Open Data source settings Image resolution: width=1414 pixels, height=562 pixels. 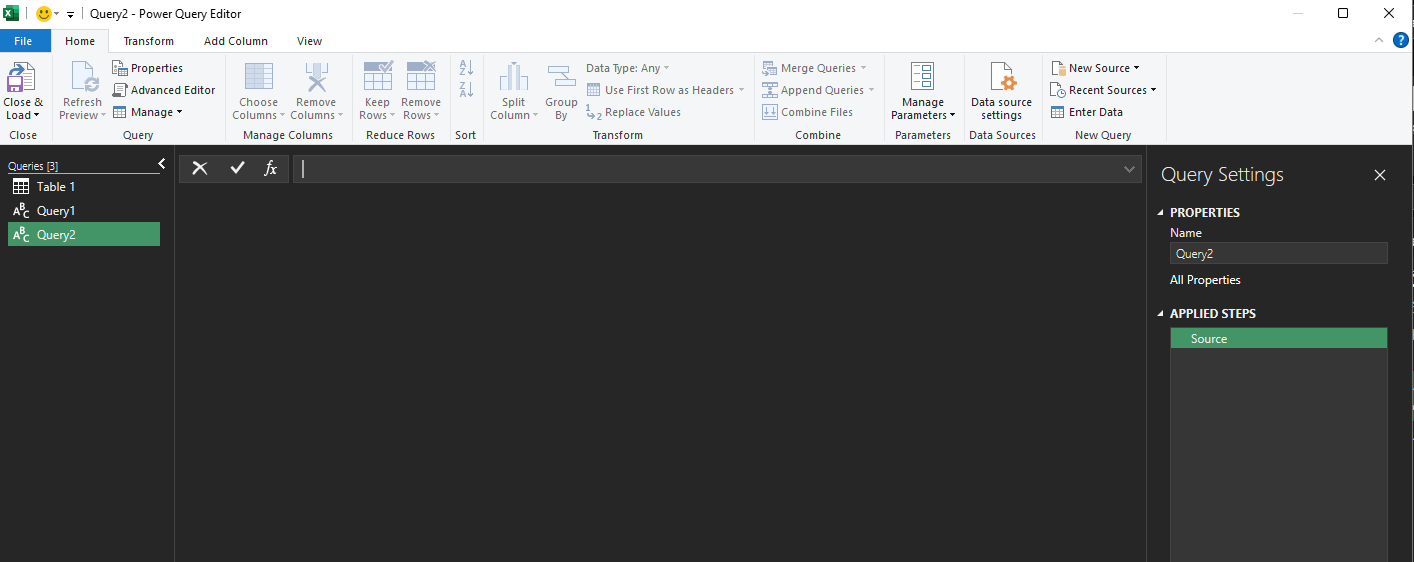(x=1001, y=91)
